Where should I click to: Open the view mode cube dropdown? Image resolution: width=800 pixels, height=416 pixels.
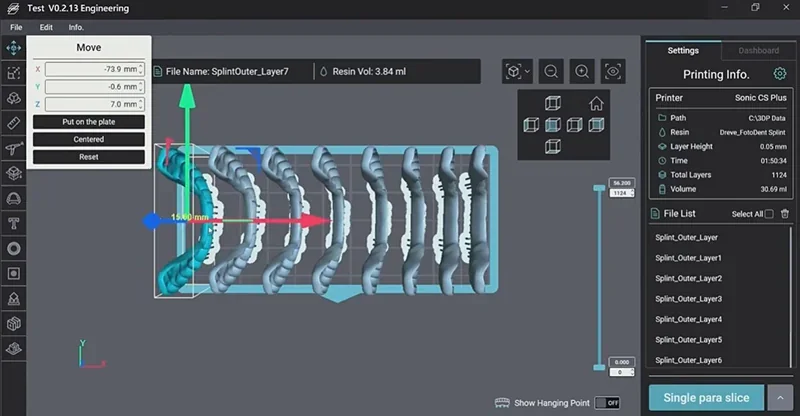pyautogui.click(x=517, y=71)
